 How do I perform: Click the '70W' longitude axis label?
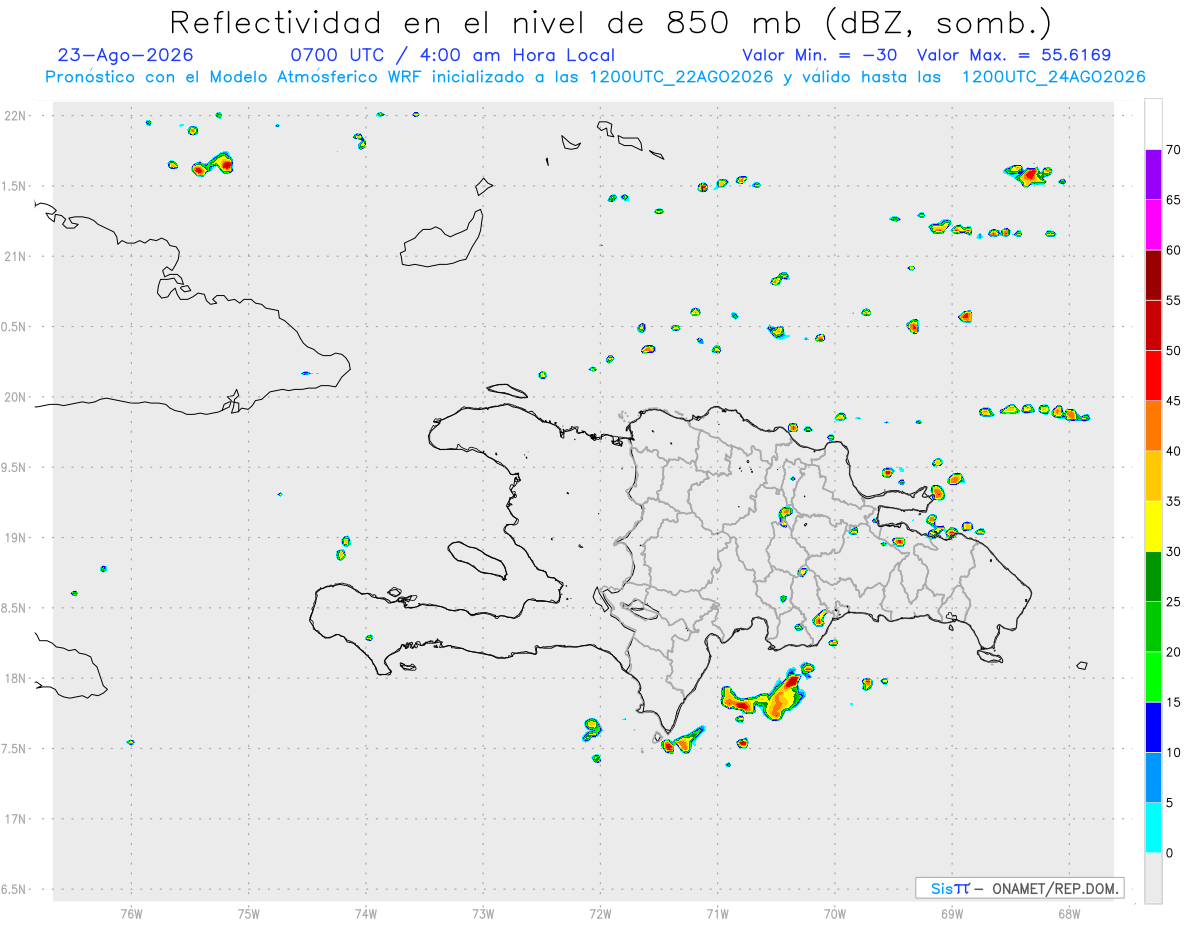(x=835, y=912)
